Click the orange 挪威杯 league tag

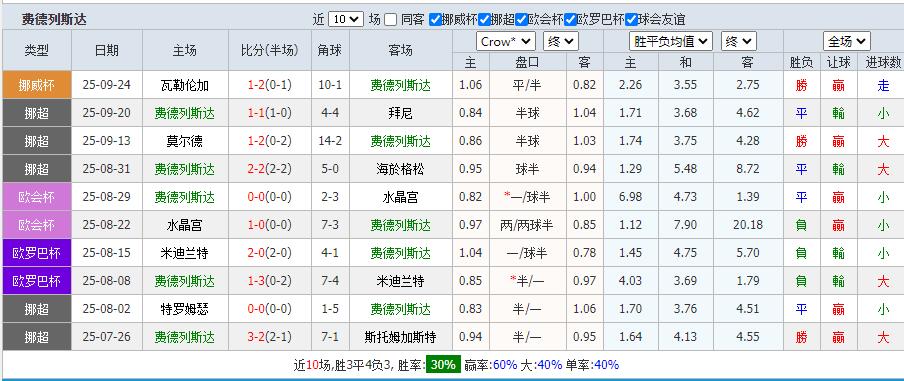click(x=37, y=85)
